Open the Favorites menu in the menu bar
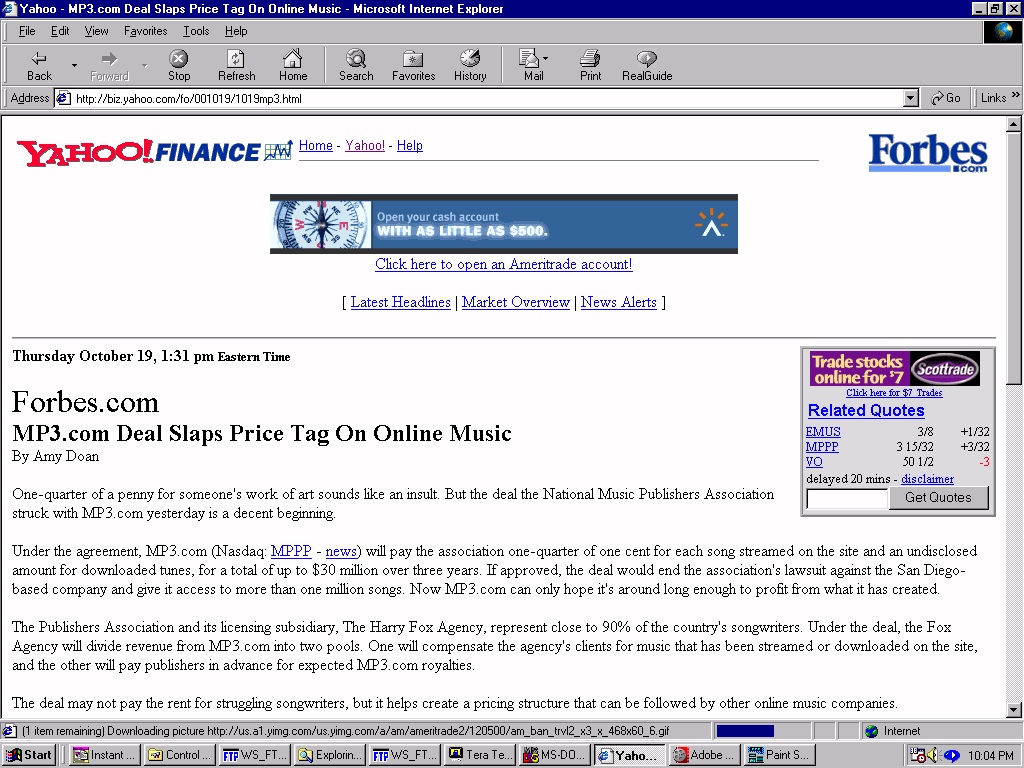 click(146, 31)
